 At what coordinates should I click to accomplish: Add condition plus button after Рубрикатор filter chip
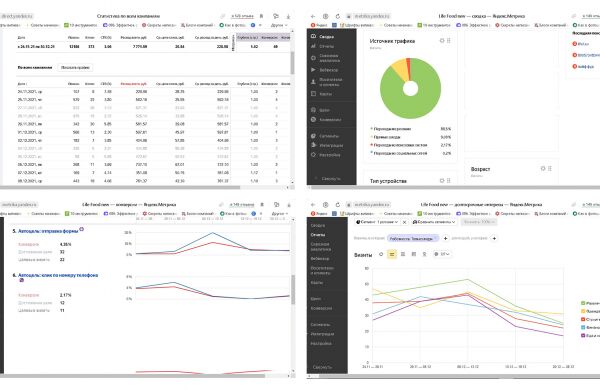pyautogui.click(x=445, y=238)
